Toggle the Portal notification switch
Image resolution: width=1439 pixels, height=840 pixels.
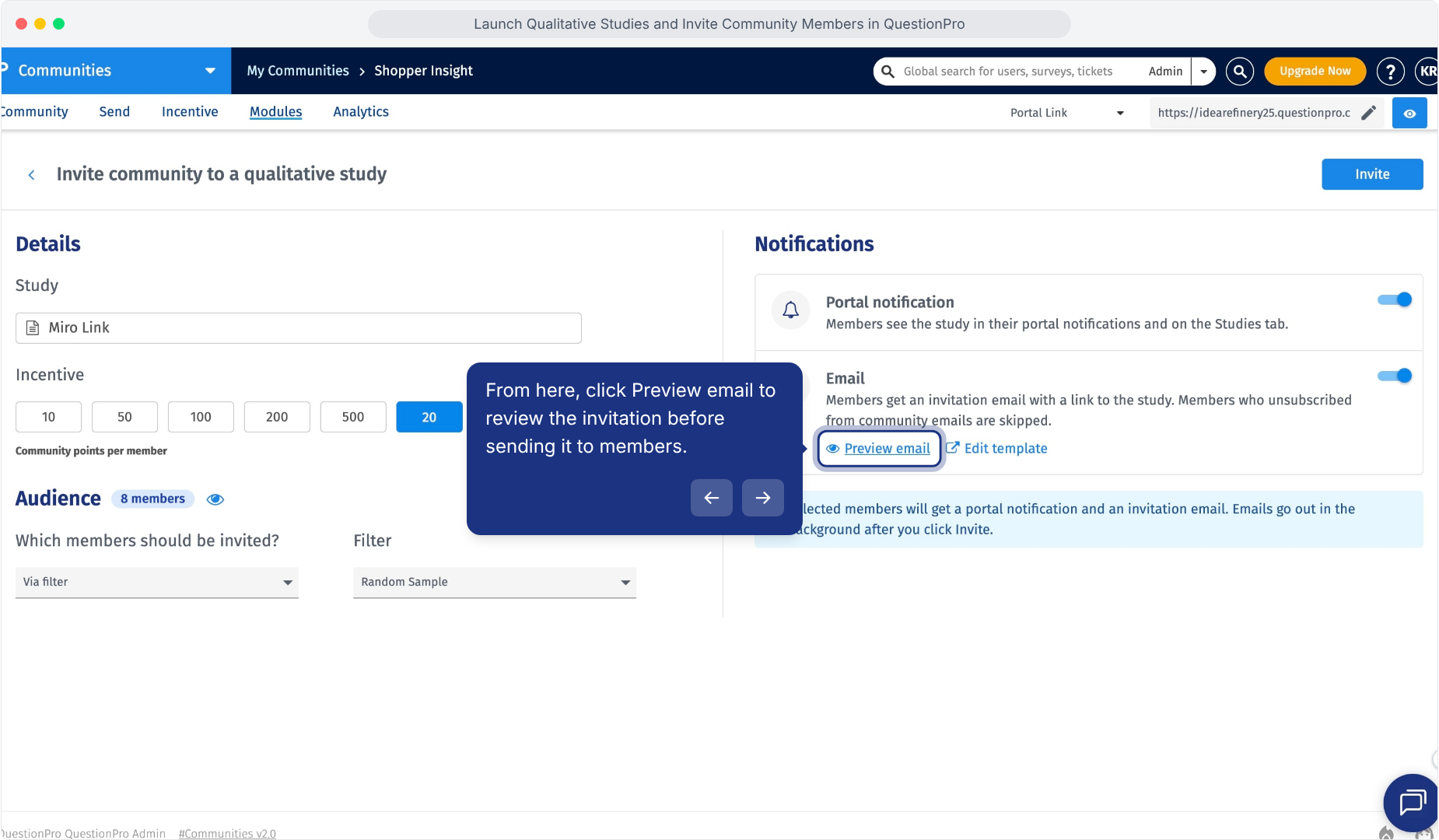[x=1395, y=299]
